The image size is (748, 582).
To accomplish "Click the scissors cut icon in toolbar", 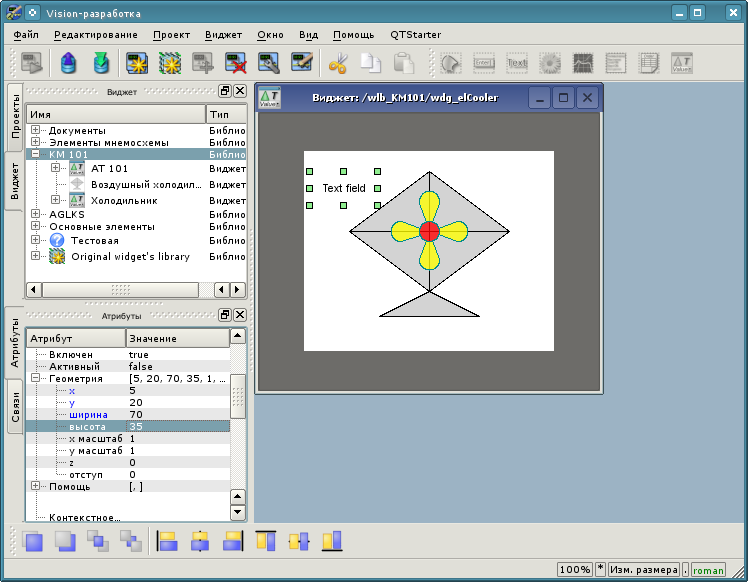I will pos(337,63).
